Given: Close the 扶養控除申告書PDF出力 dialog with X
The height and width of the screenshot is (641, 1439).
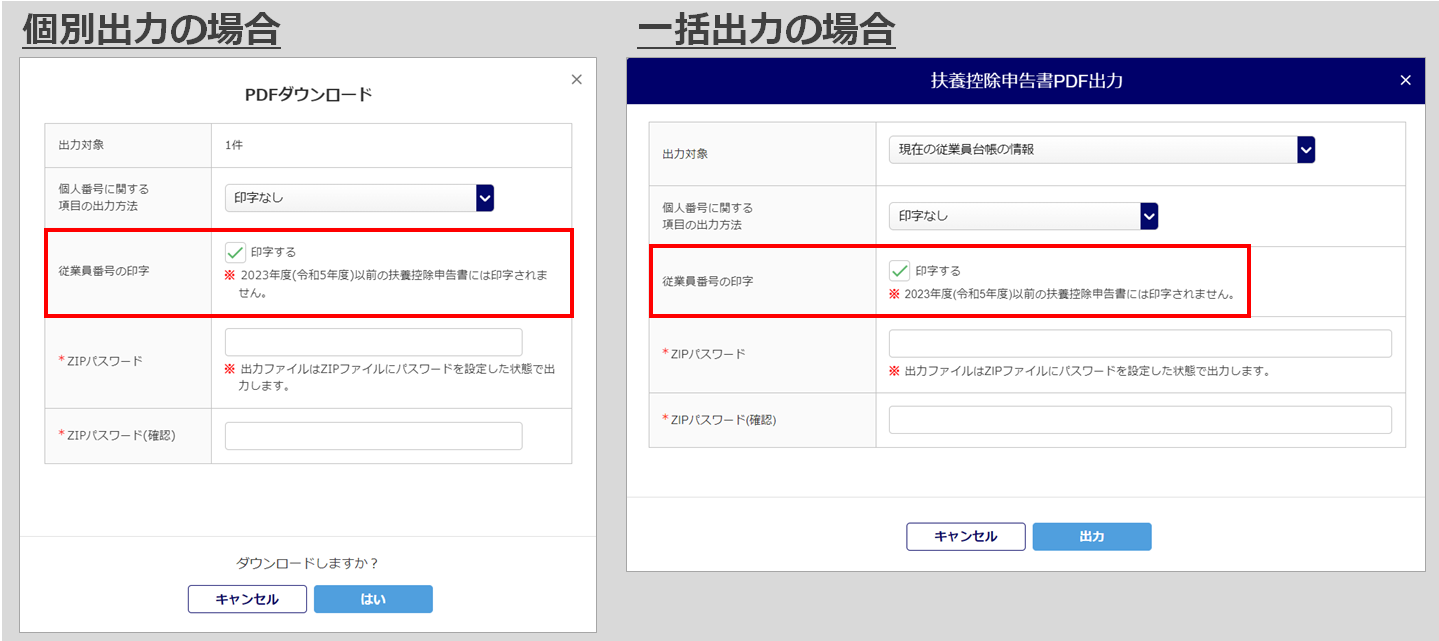Looking at the screenshot, I should tap(1405, 81).
